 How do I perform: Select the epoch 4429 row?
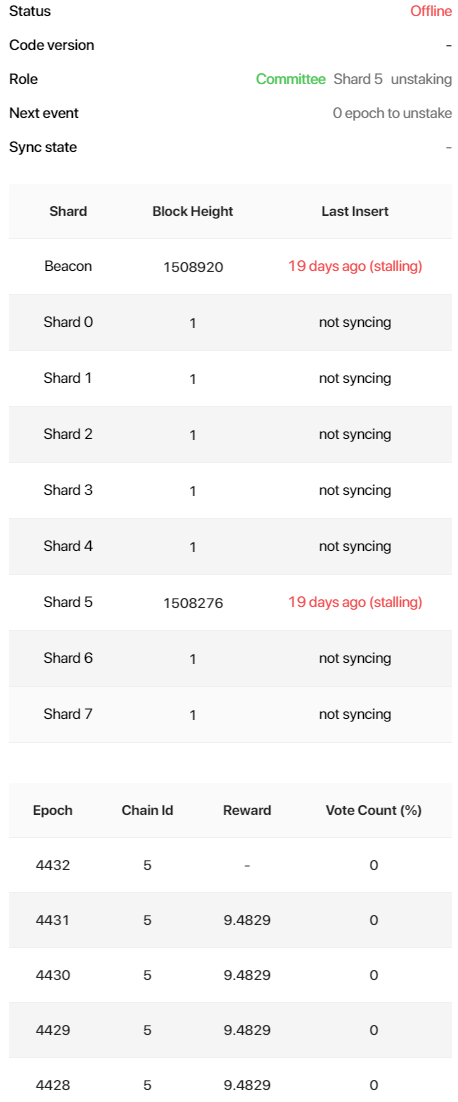click(230, 1030)
